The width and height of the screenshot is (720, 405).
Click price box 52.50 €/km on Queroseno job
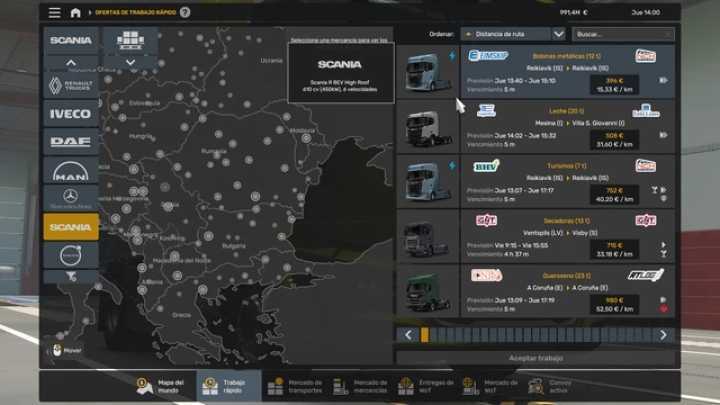click(x=614, y=304)
